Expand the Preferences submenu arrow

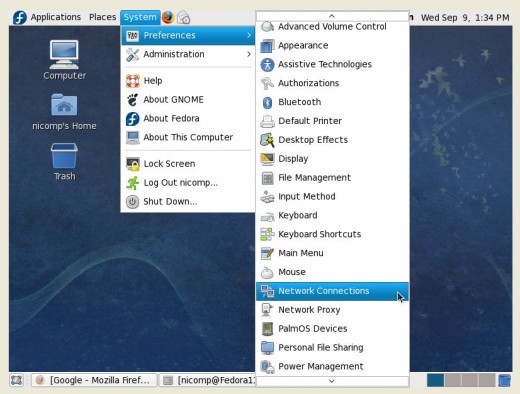tap(249, 35)
